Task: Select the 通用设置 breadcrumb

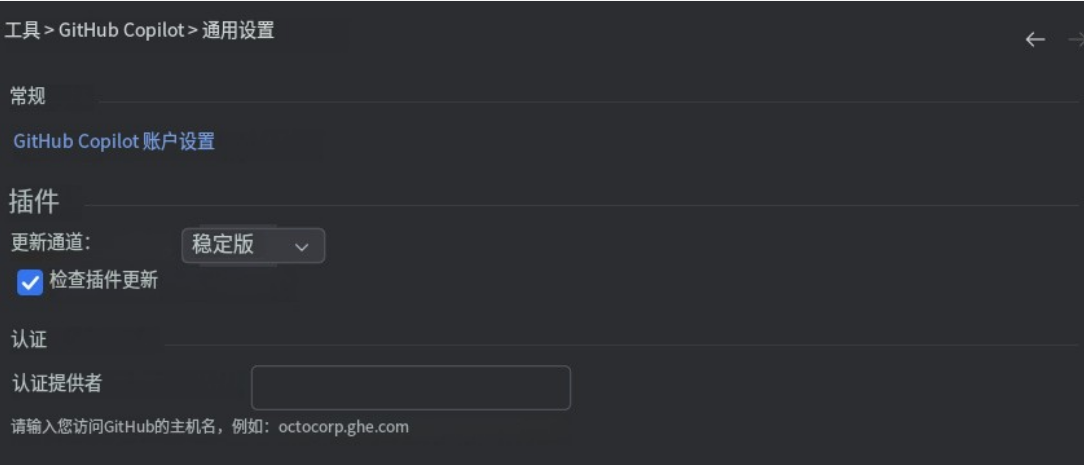Action: tap(237, 31)
